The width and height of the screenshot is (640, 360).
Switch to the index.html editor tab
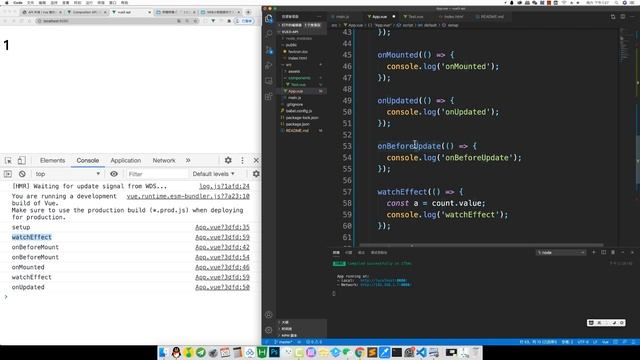(453, 17)
